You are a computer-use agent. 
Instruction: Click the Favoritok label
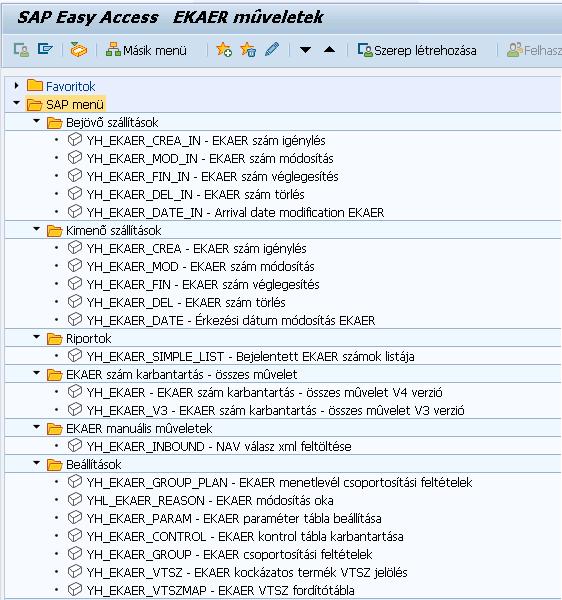[x=70, y=86]
